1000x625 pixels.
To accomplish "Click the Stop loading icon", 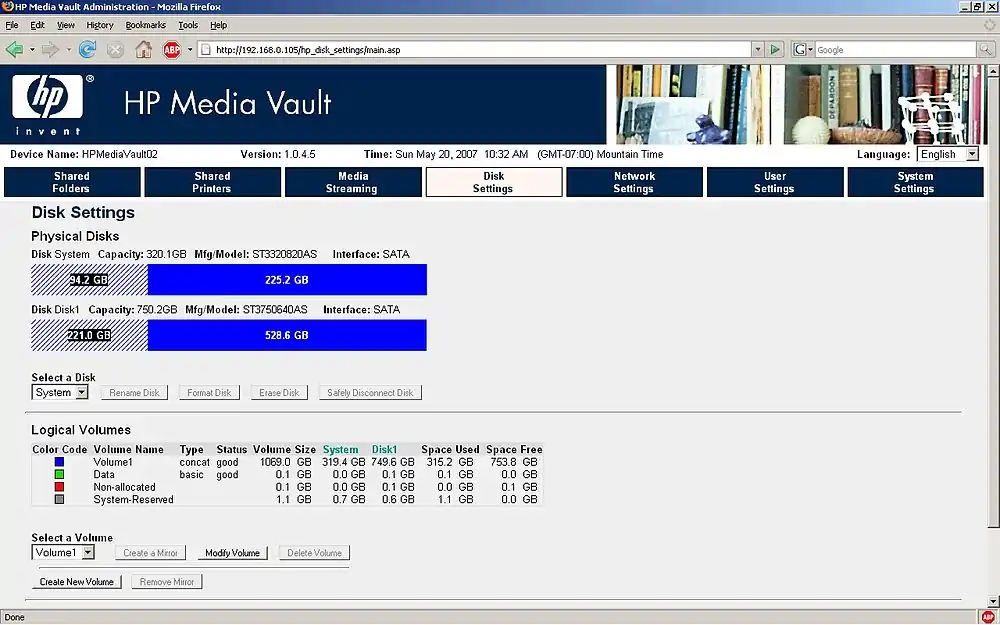I will point(116,49).
